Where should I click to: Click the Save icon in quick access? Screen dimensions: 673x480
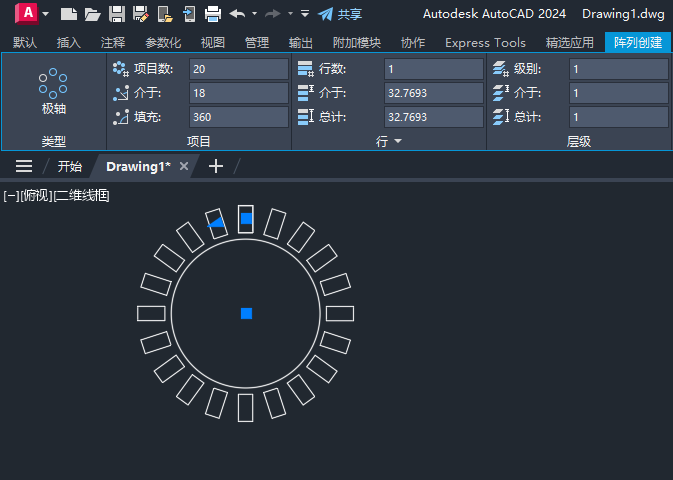pos(116,14)
